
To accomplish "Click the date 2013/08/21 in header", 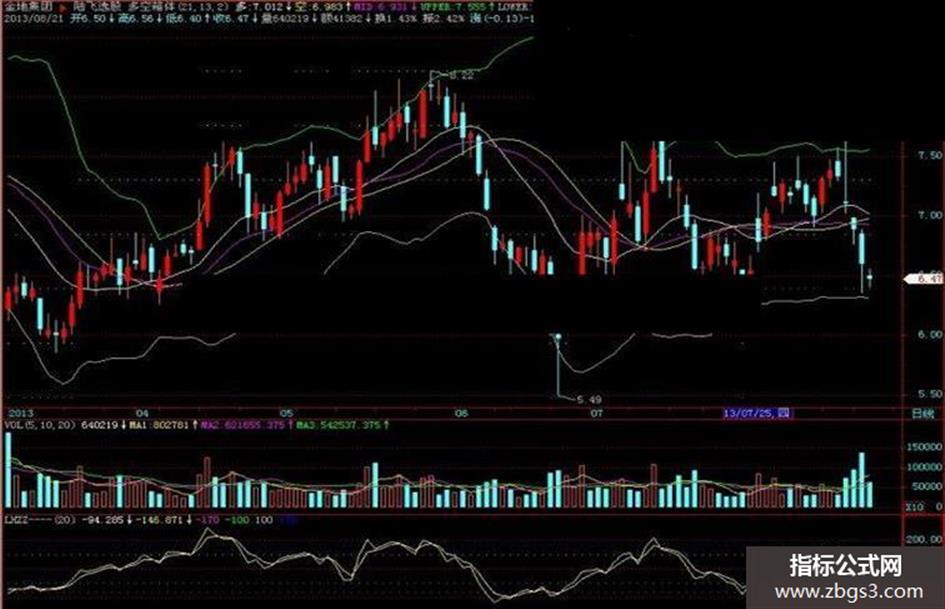I will click(x=33, y=19).
